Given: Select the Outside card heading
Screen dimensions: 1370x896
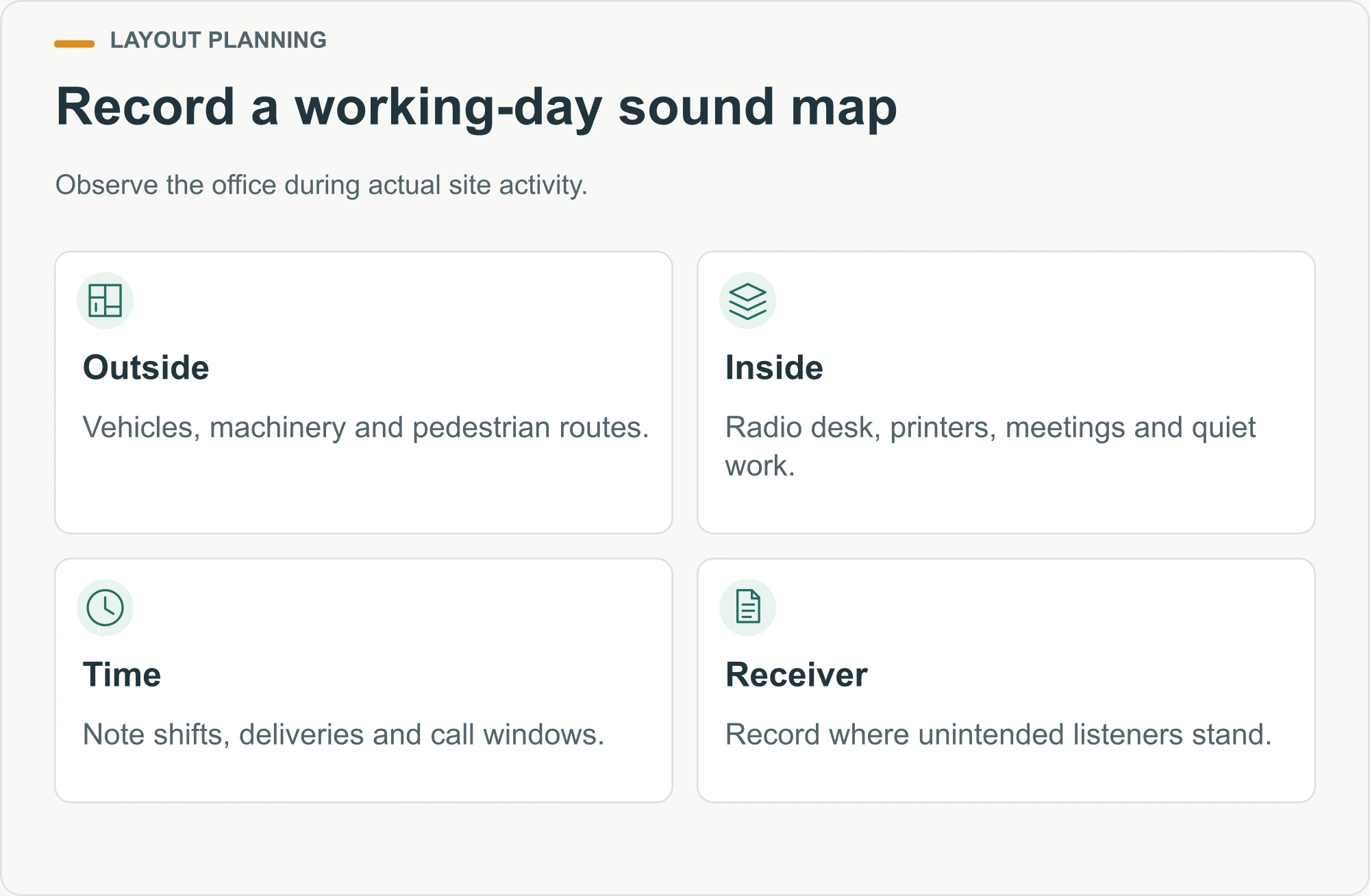Looking at the screenshot, I should pos(146,368).
